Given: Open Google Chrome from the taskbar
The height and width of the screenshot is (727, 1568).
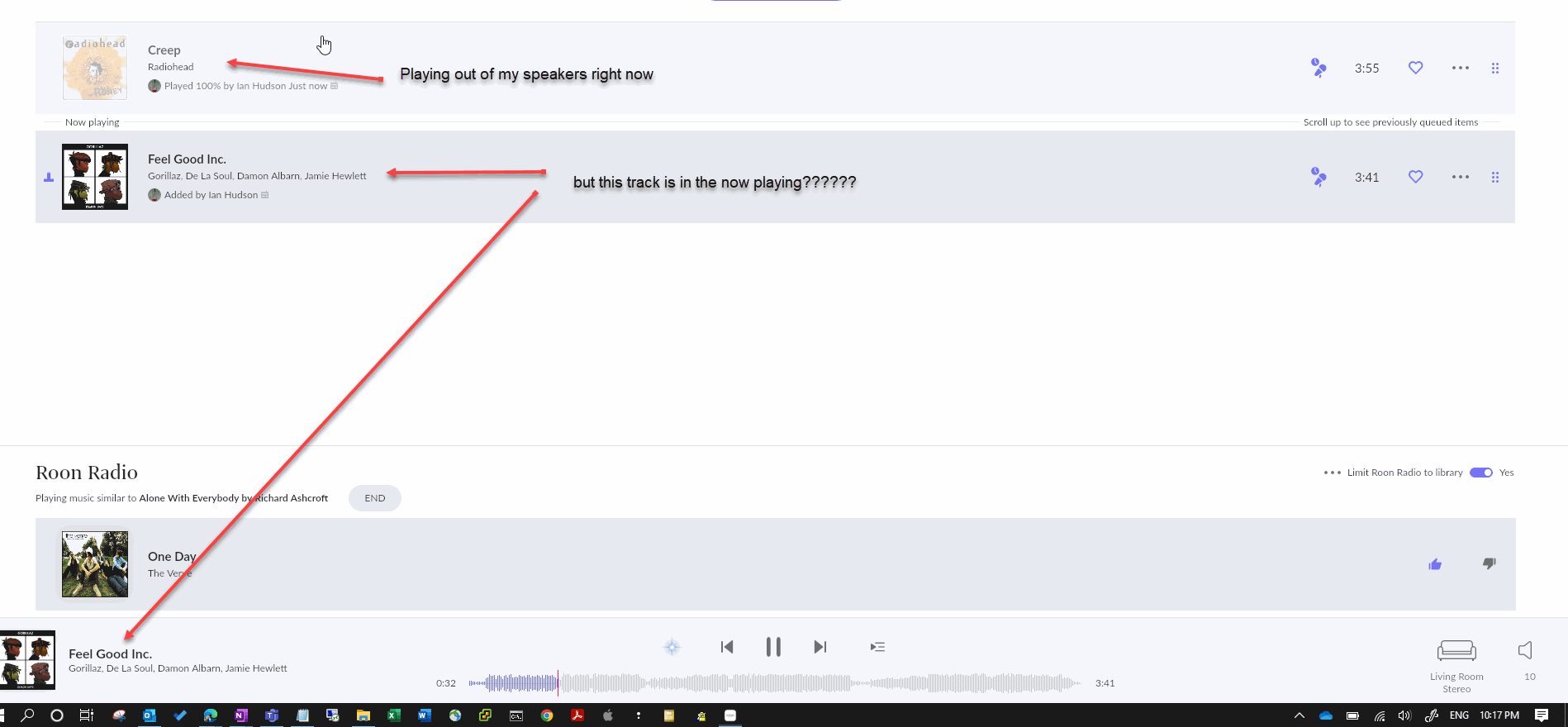Looking at the screenshot, I should point(547,715).
